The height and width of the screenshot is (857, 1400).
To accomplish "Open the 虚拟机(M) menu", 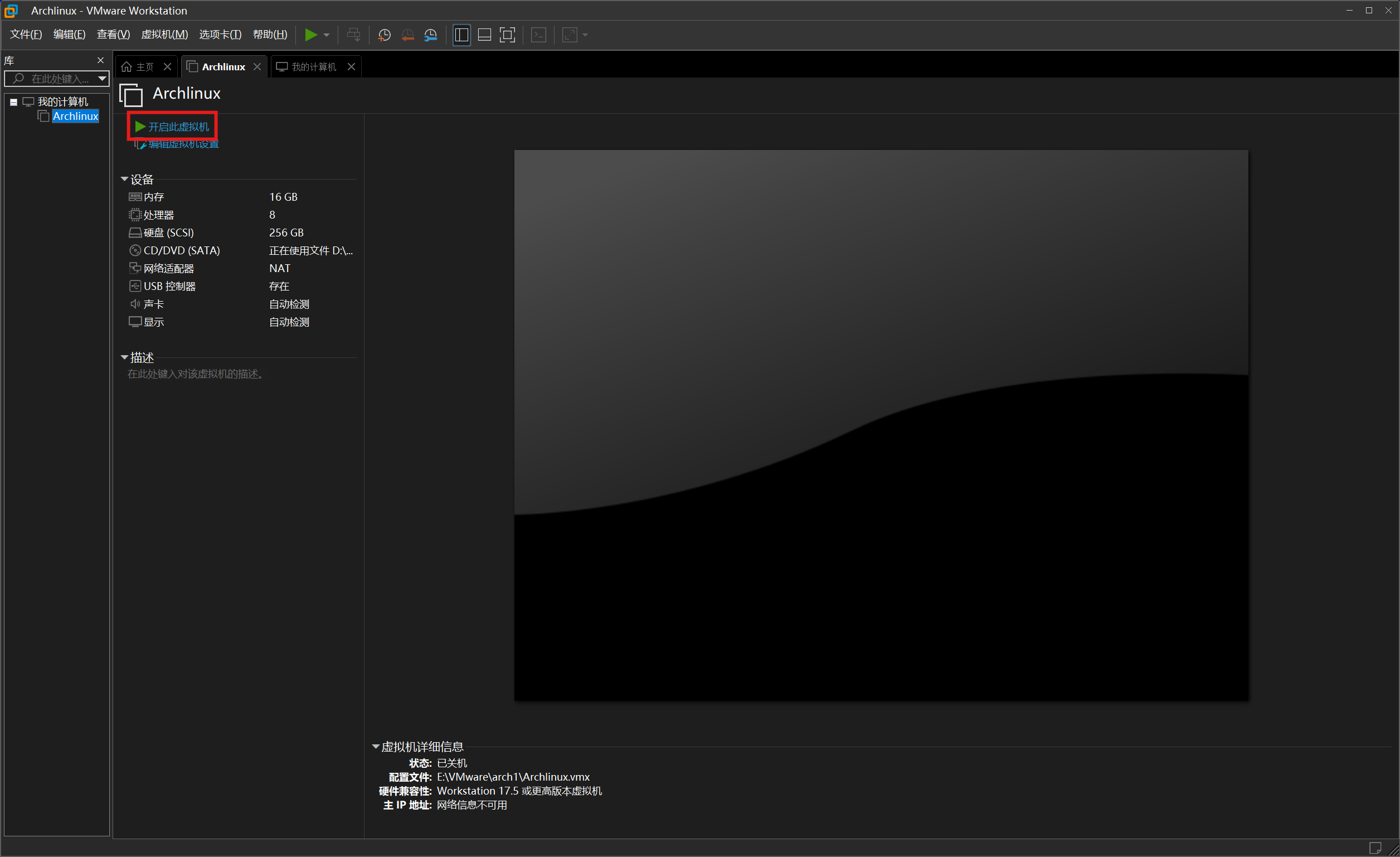I will point(165,35).
